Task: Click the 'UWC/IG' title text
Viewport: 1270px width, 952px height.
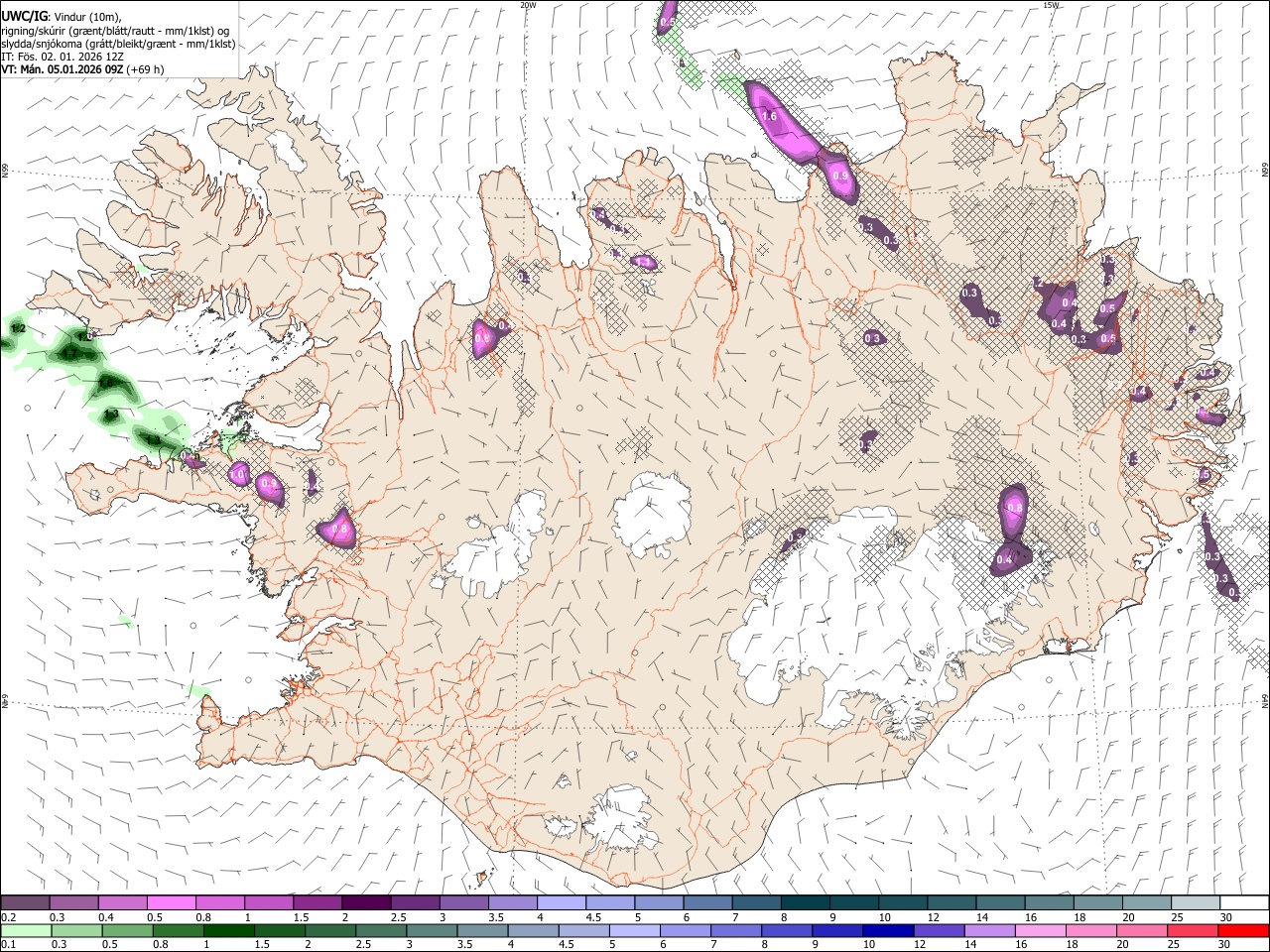Action: [x=23, y=15]
